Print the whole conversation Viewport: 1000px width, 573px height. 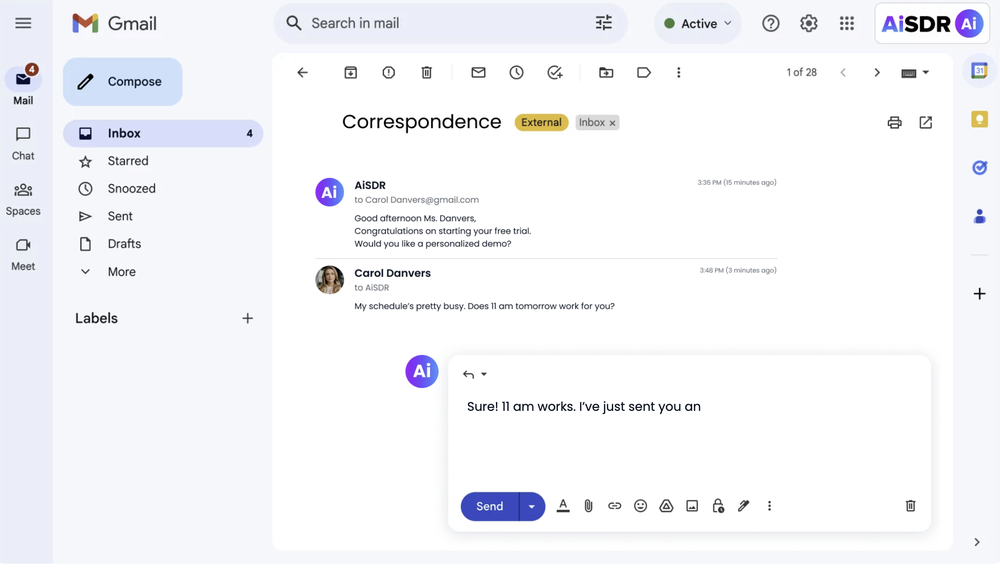pyautogui.click(x=894, y=123)
